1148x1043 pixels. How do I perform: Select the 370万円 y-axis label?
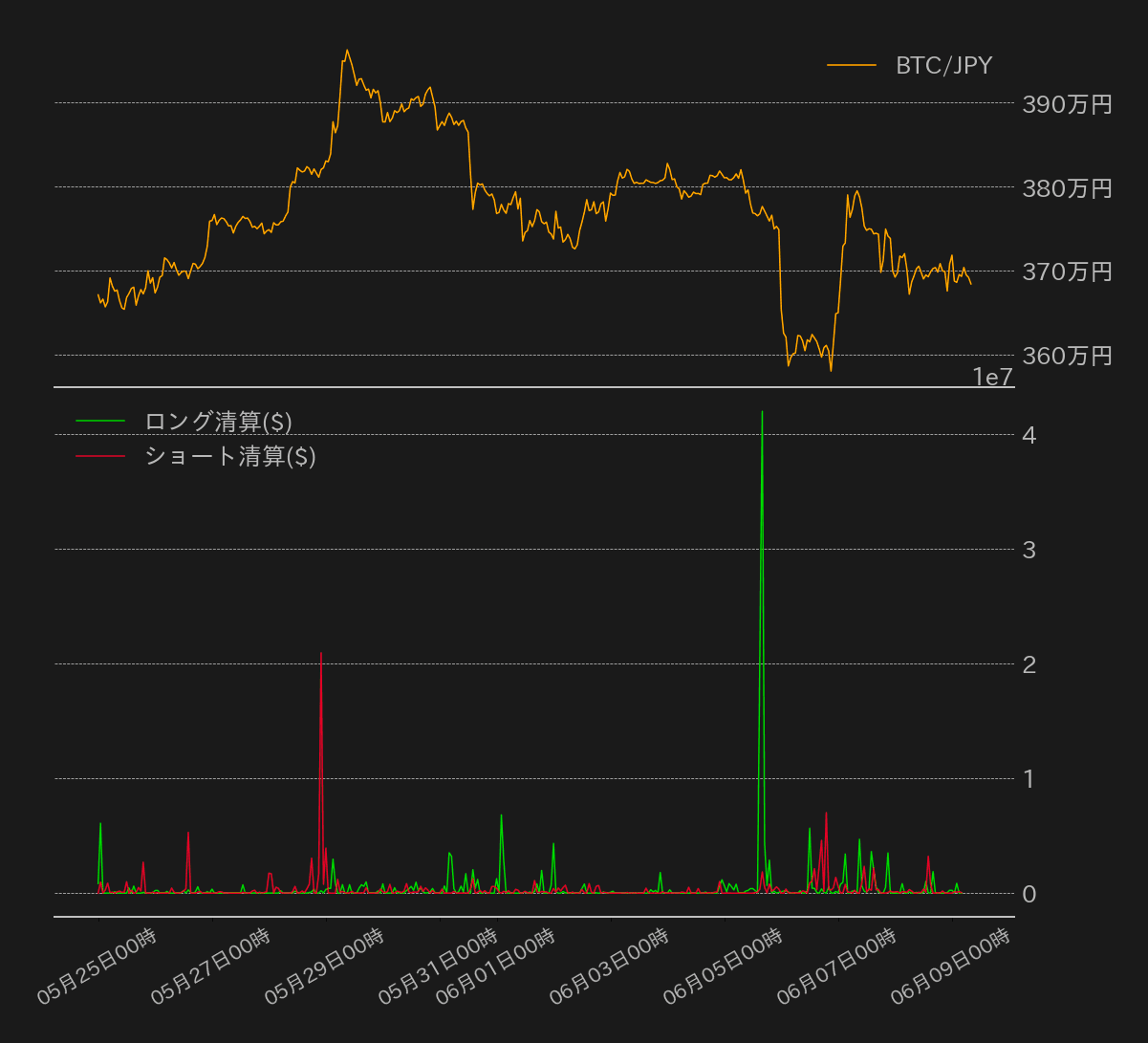tap(1067, 272)
